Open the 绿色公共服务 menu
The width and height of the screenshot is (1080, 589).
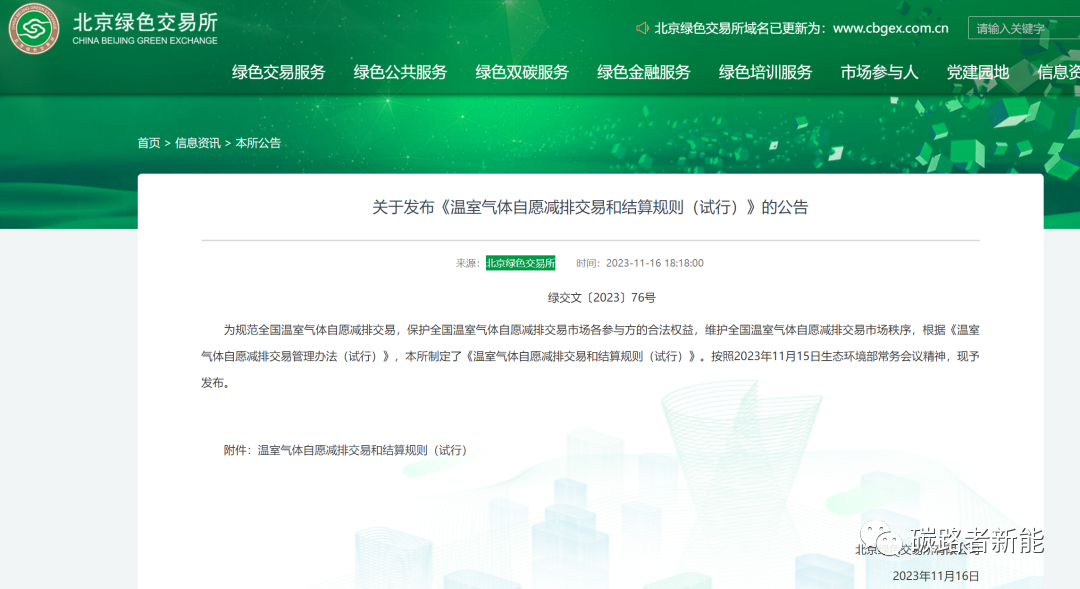(400, 72)
